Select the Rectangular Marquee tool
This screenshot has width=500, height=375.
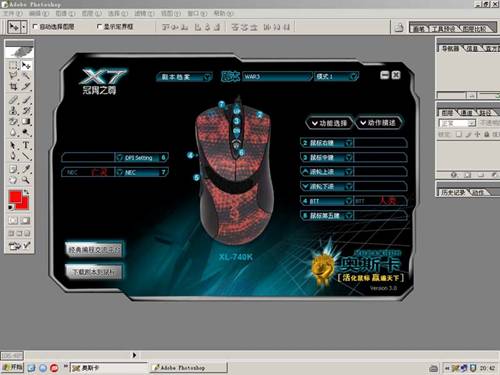[x=13, y=65]
